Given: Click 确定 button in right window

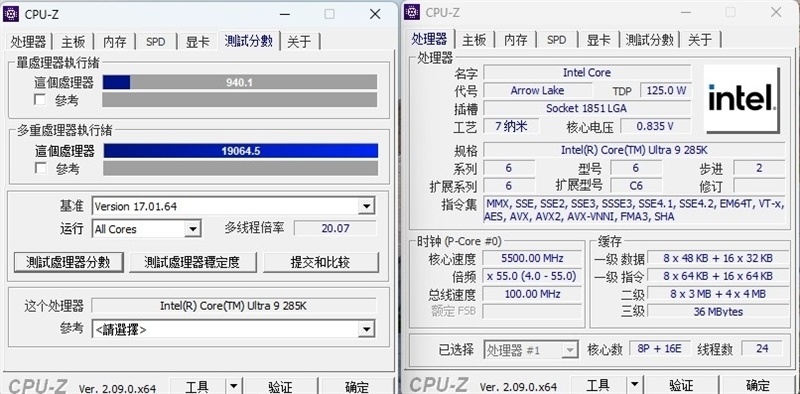Looking at the screenshot, I should coord(758,385).
